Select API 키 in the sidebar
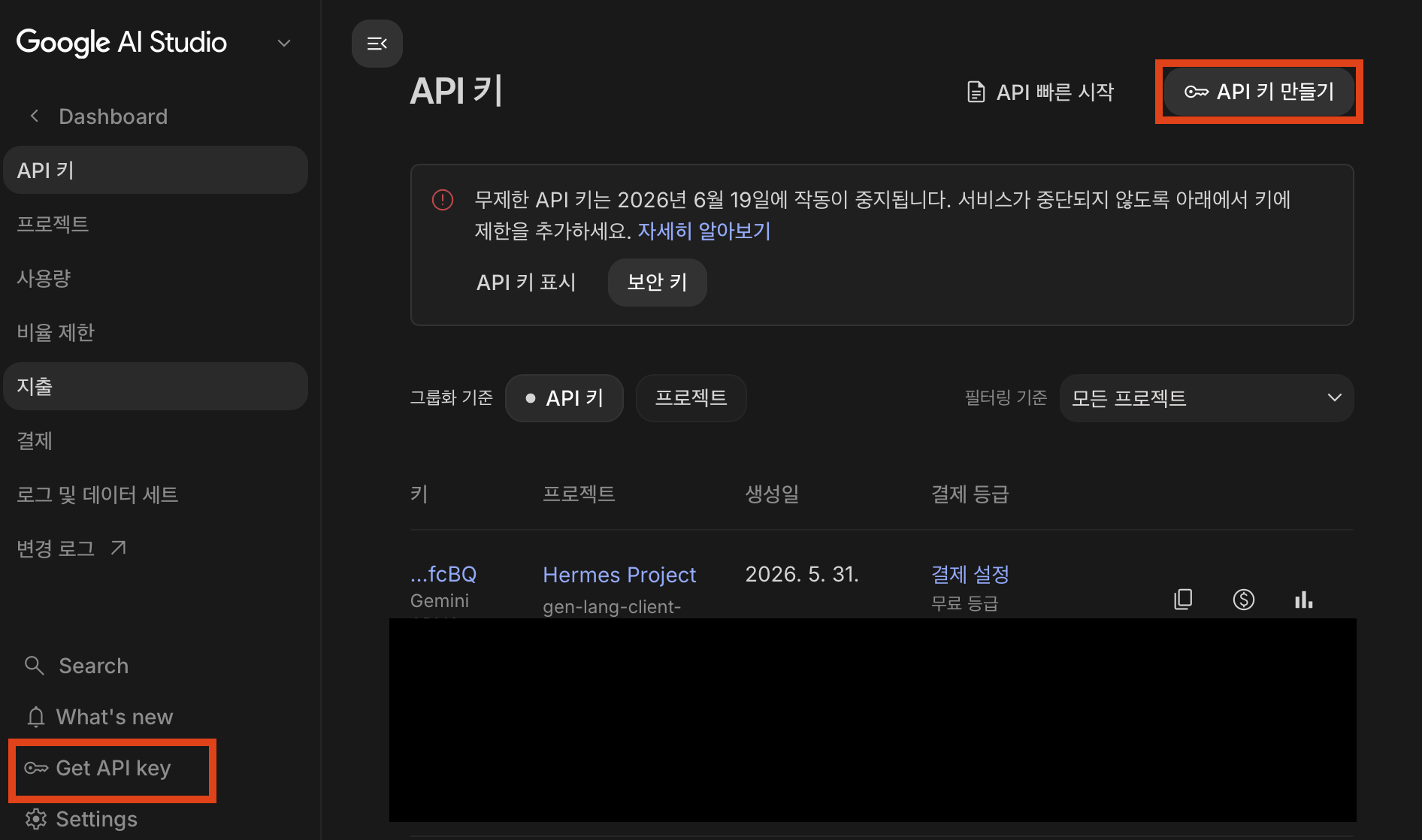The image size is (1422, 840). click(x=156, y=170)
